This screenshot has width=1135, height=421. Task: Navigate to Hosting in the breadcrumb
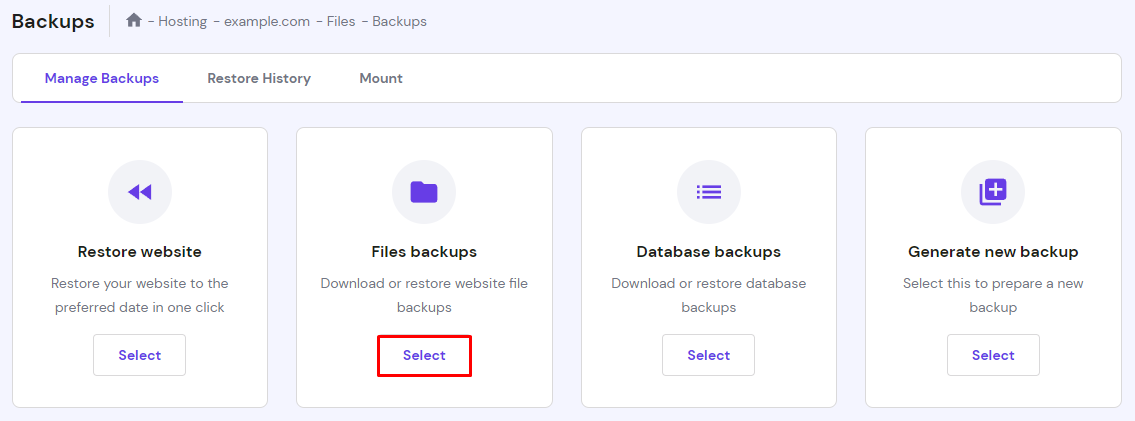coord(182,21)
